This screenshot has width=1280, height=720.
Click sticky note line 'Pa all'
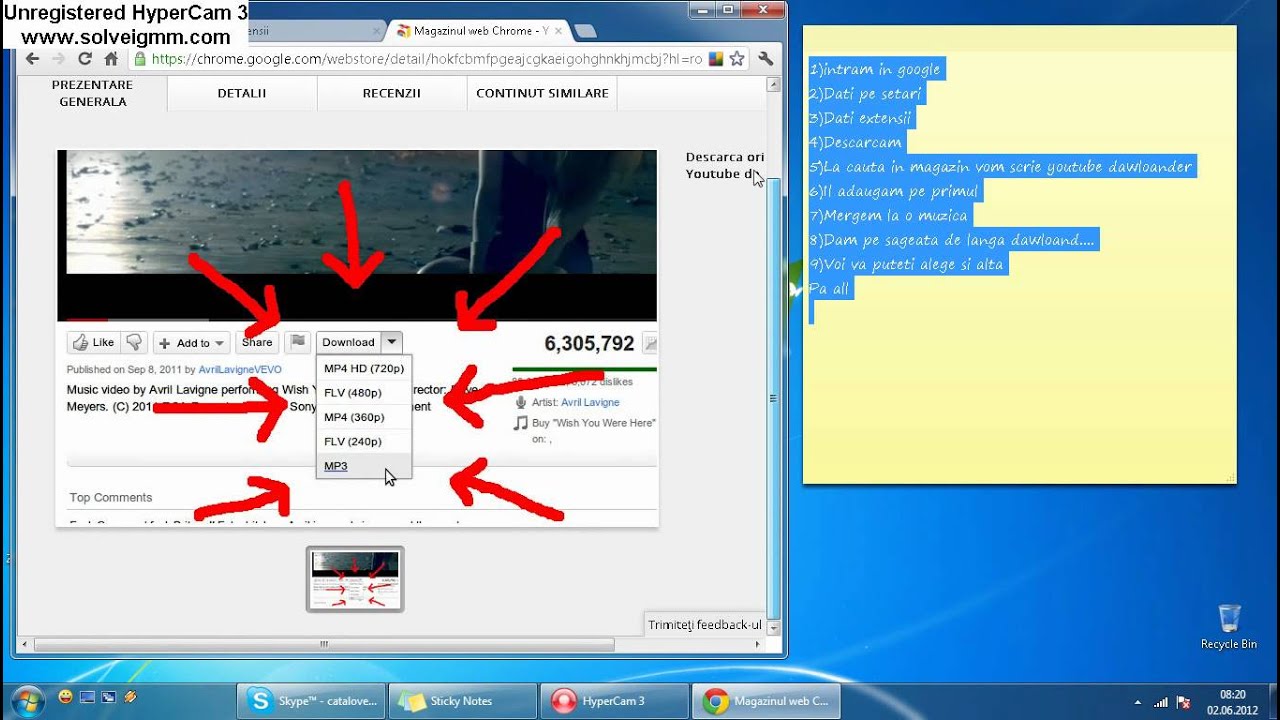pos(829,289)
